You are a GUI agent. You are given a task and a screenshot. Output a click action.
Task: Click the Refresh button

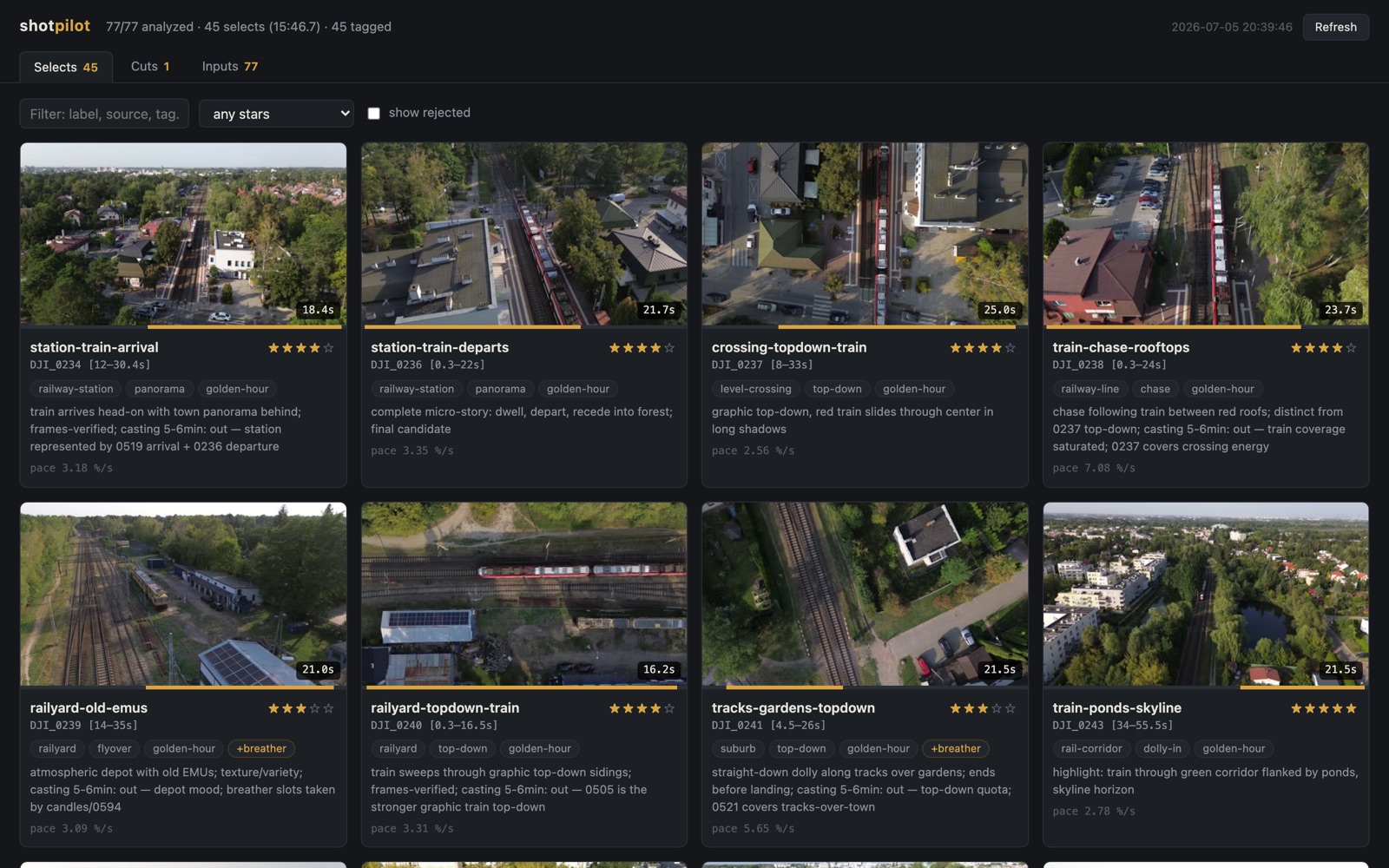tap(1335, 27)
